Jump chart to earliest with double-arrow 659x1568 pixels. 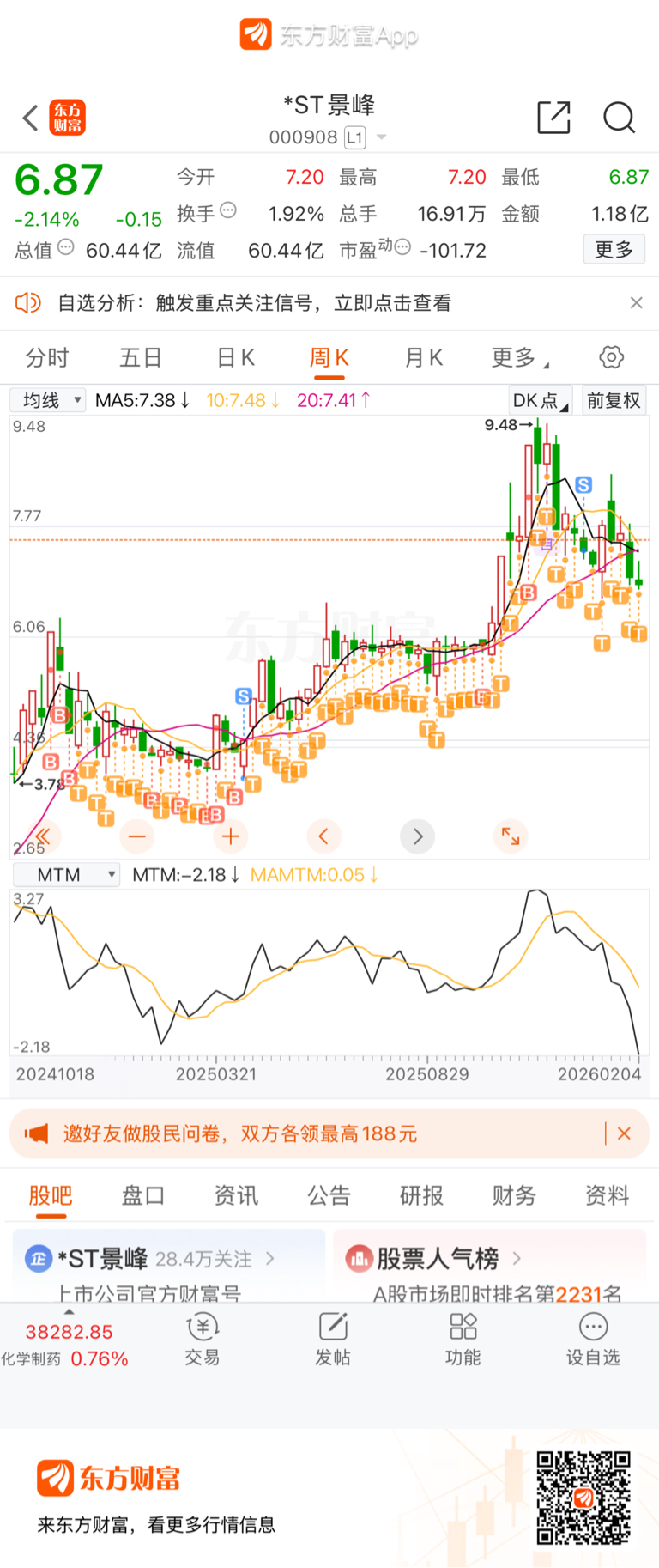pos(43,836)
